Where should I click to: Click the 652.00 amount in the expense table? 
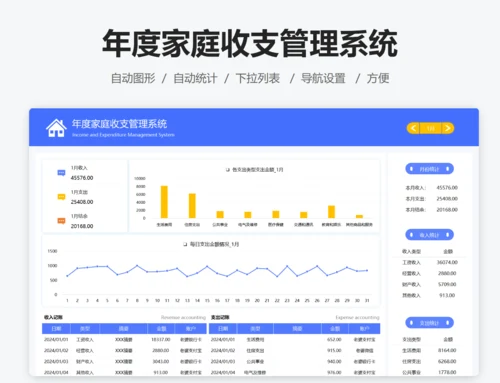click(x=334, y=340)
